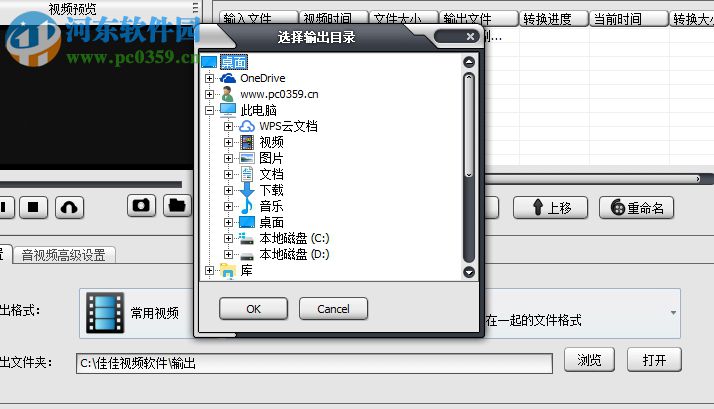Cancel the output directory dialog
The width and height of the screenshot is (714, 409).
[333, 309]
